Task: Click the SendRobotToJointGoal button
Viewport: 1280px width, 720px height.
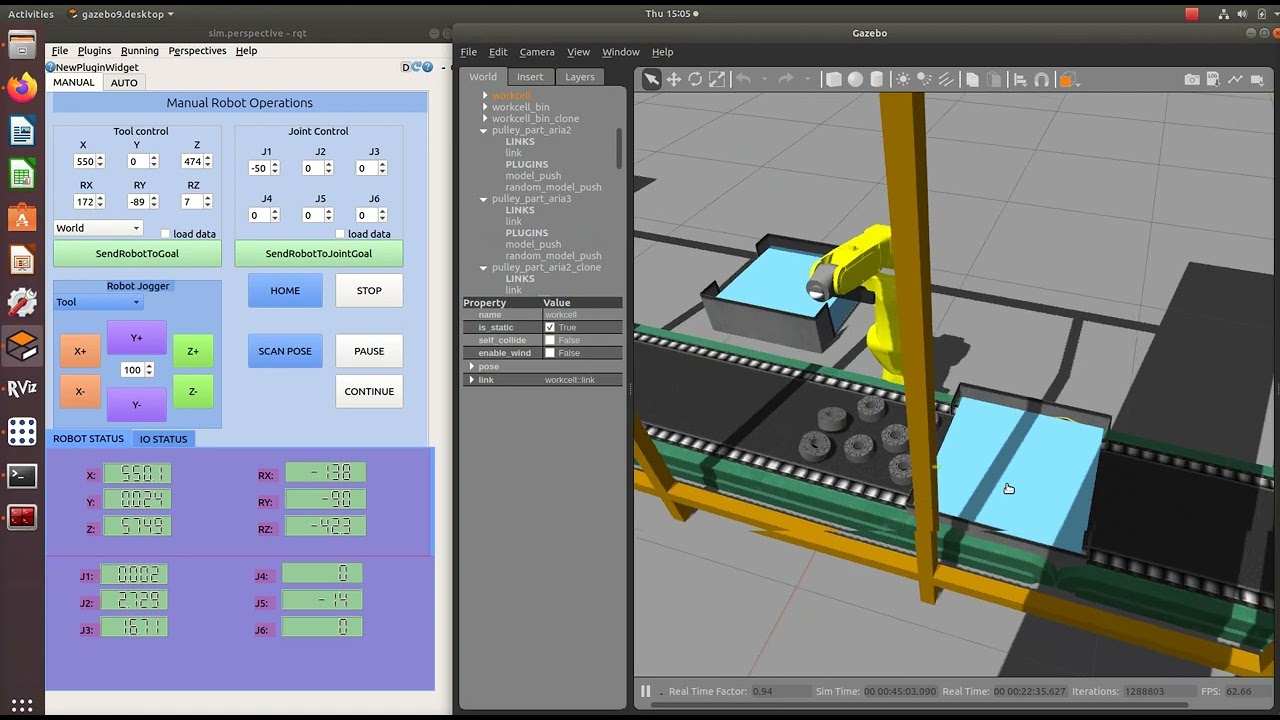Action: 319,254
